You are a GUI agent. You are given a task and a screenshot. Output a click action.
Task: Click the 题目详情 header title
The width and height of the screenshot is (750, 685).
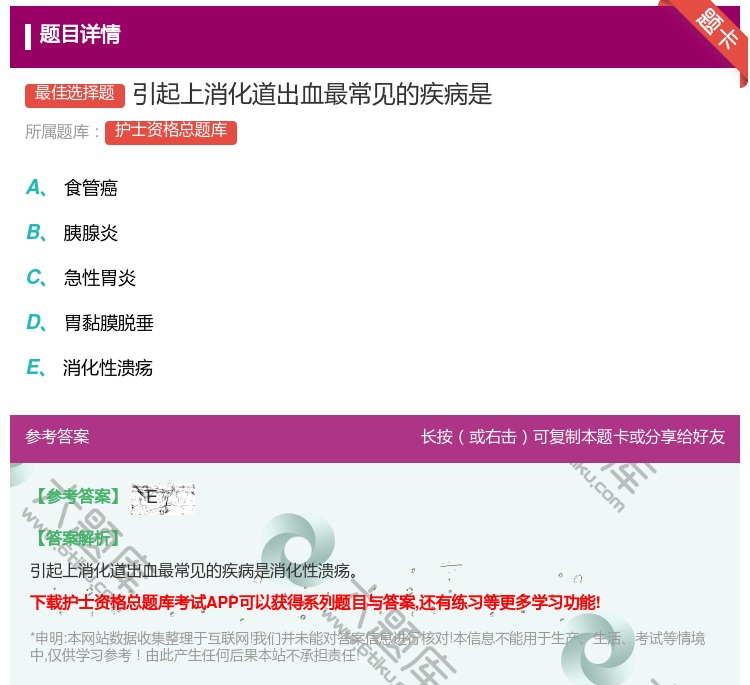pos(80,34)
